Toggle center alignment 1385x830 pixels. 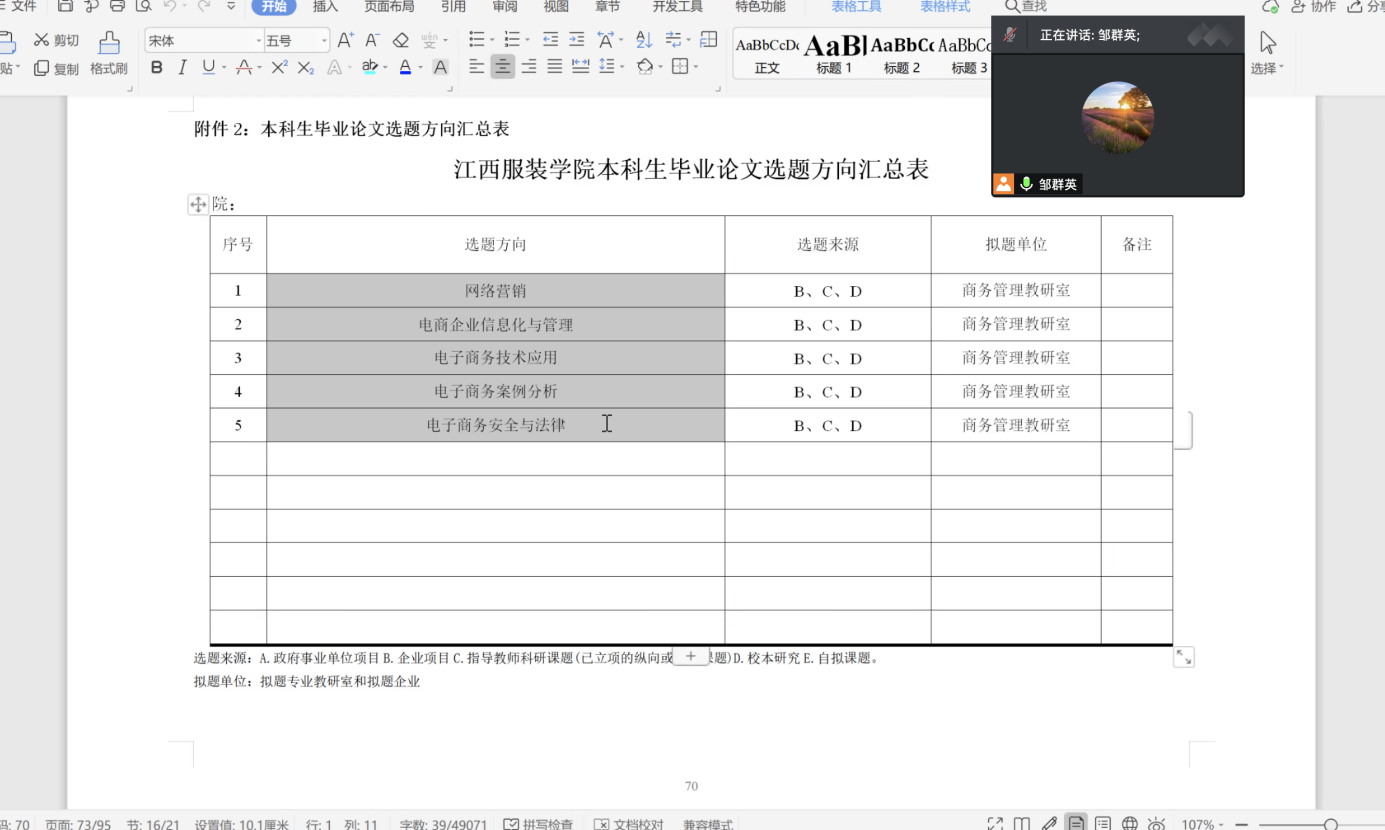pyautogui.click(x=502, y=67)
